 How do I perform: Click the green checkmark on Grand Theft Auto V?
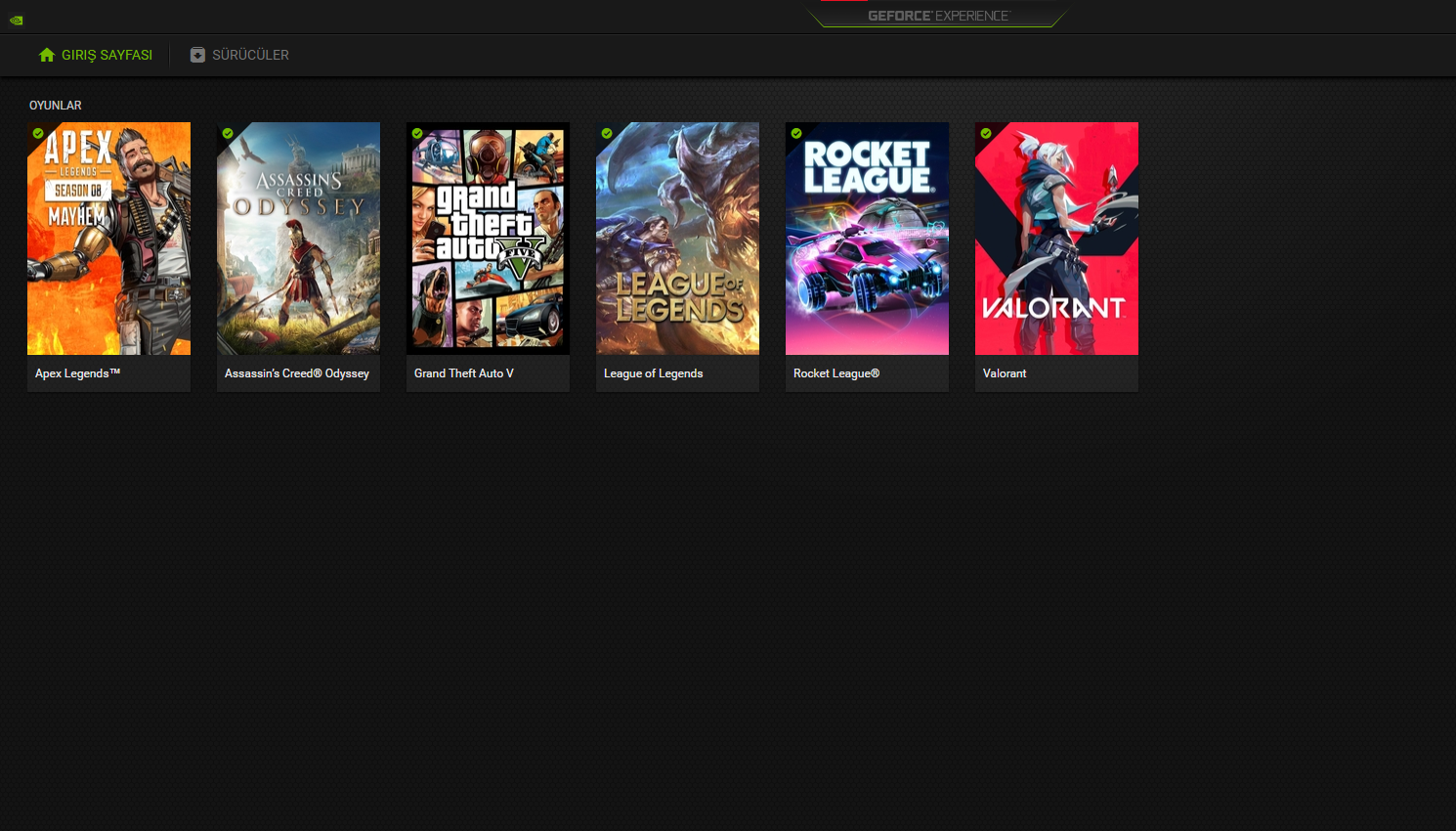click(417, 133)
